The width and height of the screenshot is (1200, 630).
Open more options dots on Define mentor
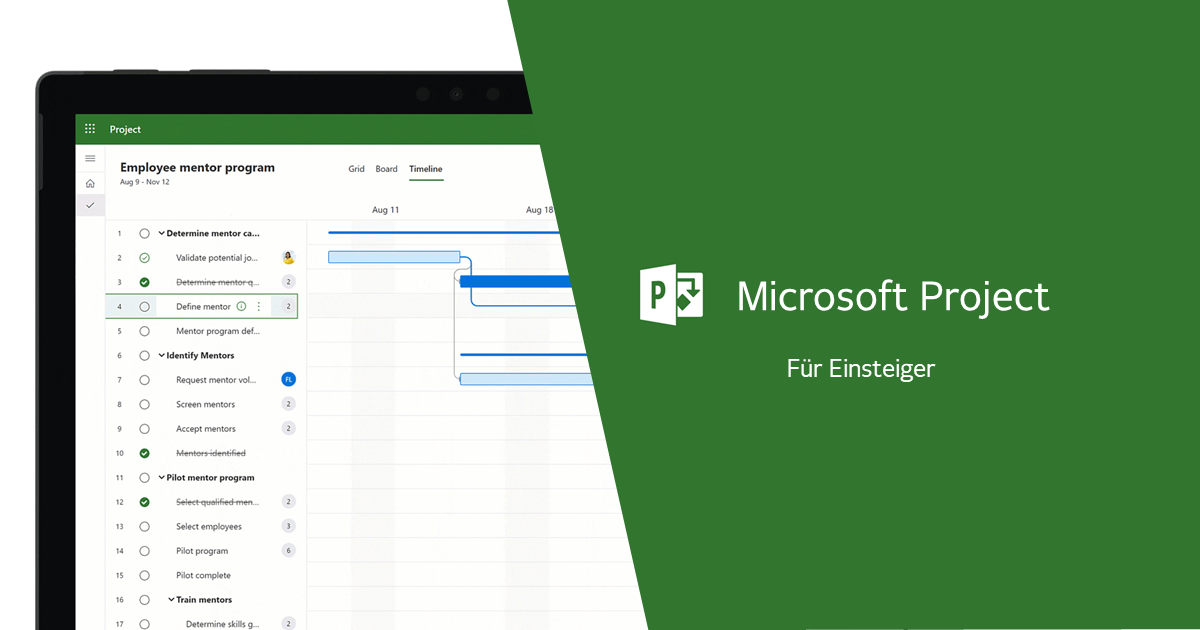click(259, 307)
